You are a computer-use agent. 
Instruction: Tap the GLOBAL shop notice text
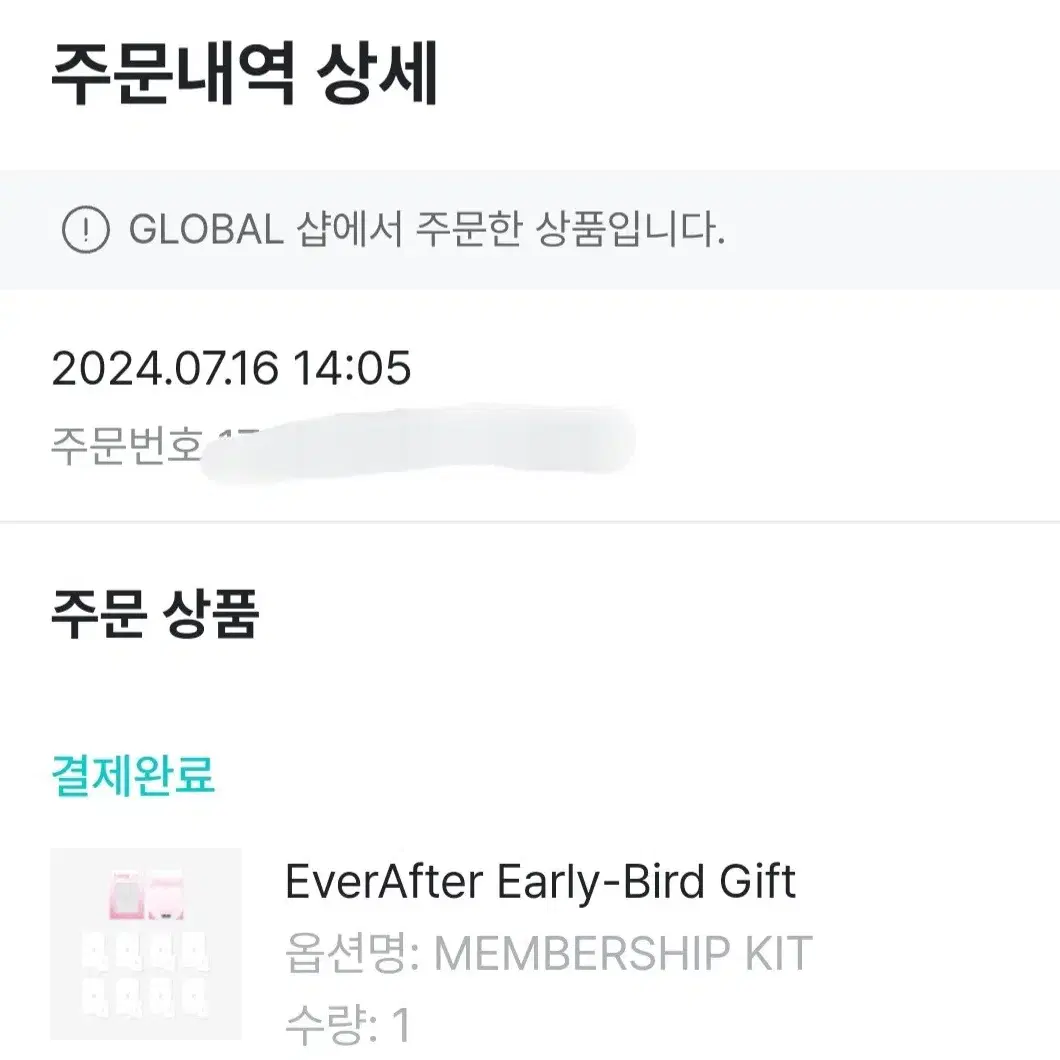pyautogui.click(x=427, y=230)
